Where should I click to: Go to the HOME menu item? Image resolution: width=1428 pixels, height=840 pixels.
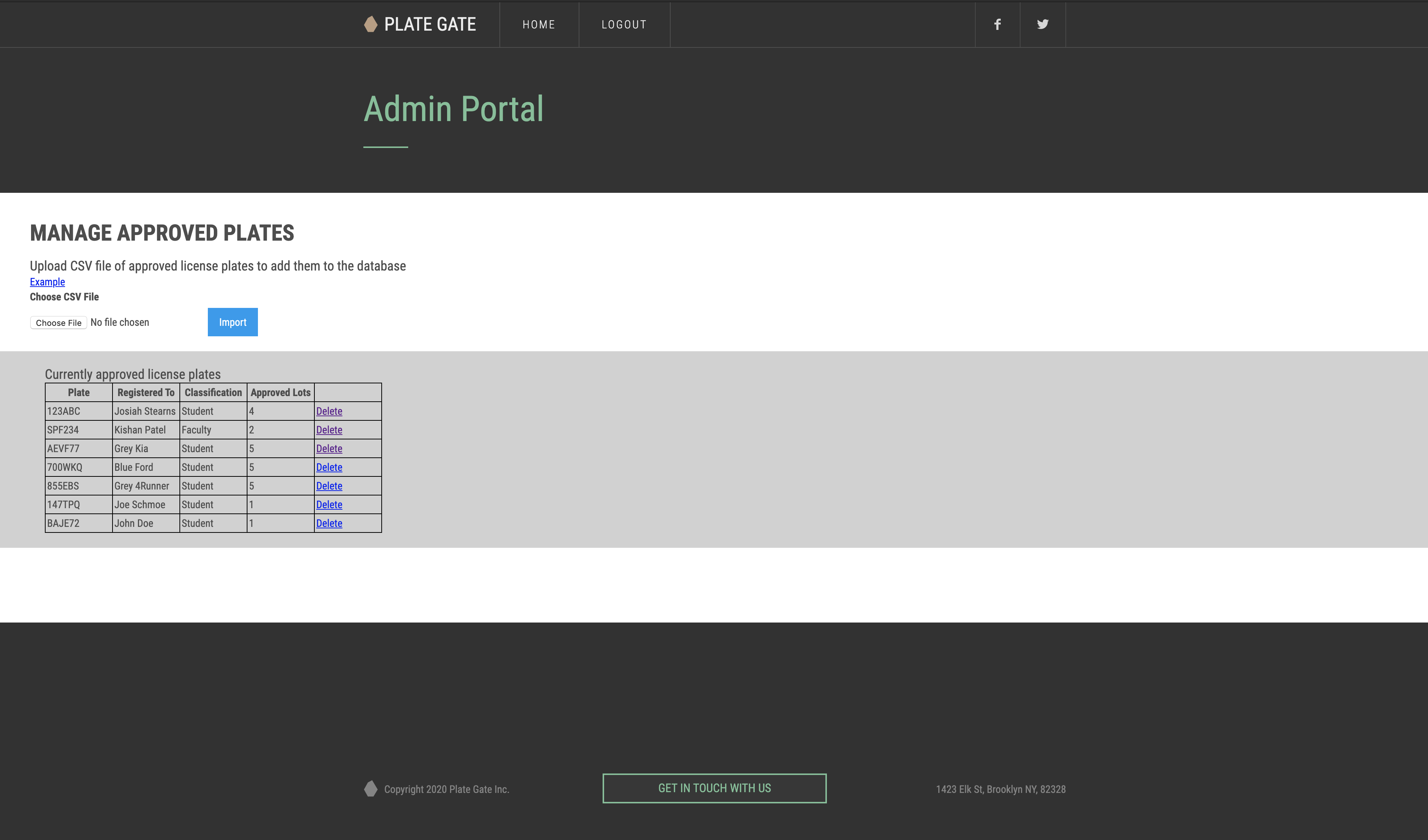539,24
